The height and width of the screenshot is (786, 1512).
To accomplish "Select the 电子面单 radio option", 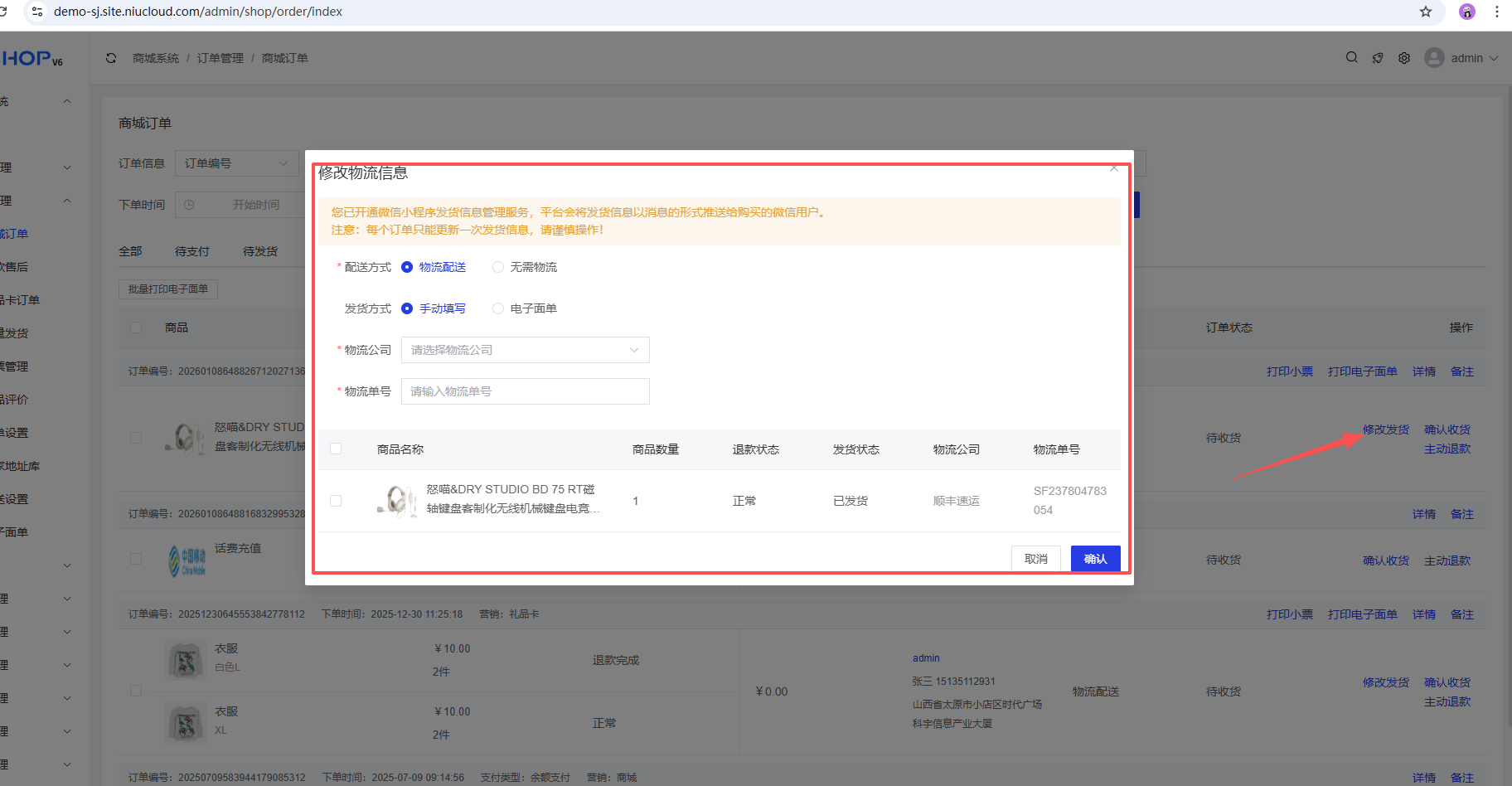I will click(498, 308).
